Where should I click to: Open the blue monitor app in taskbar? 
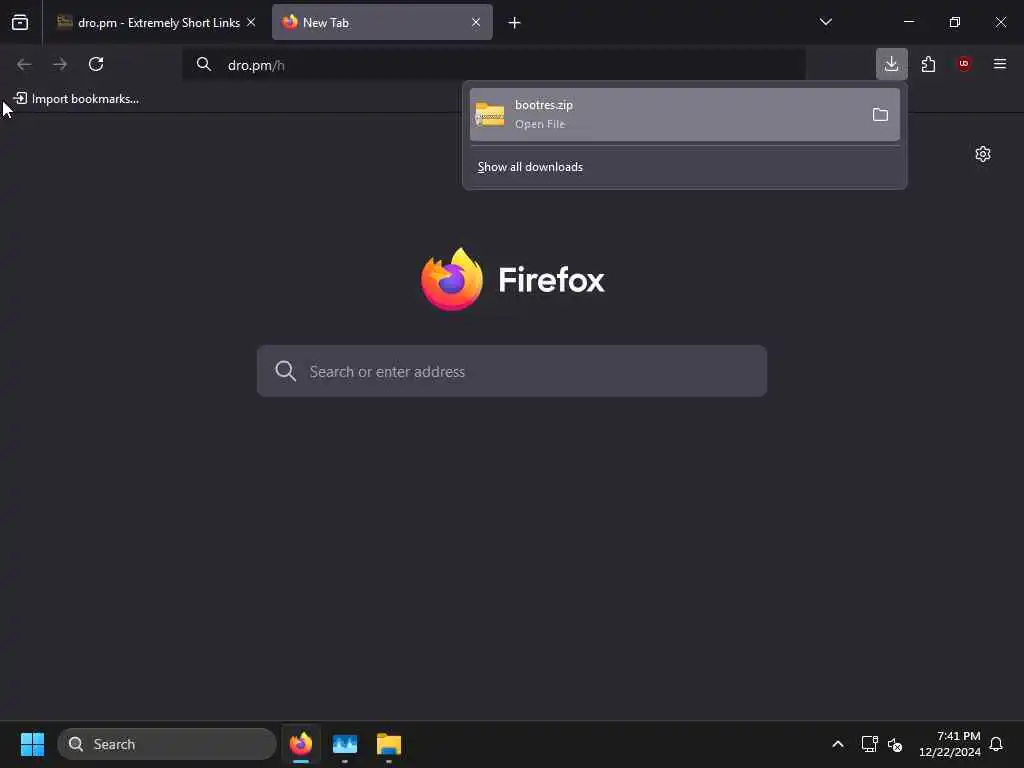pos(345,744)
